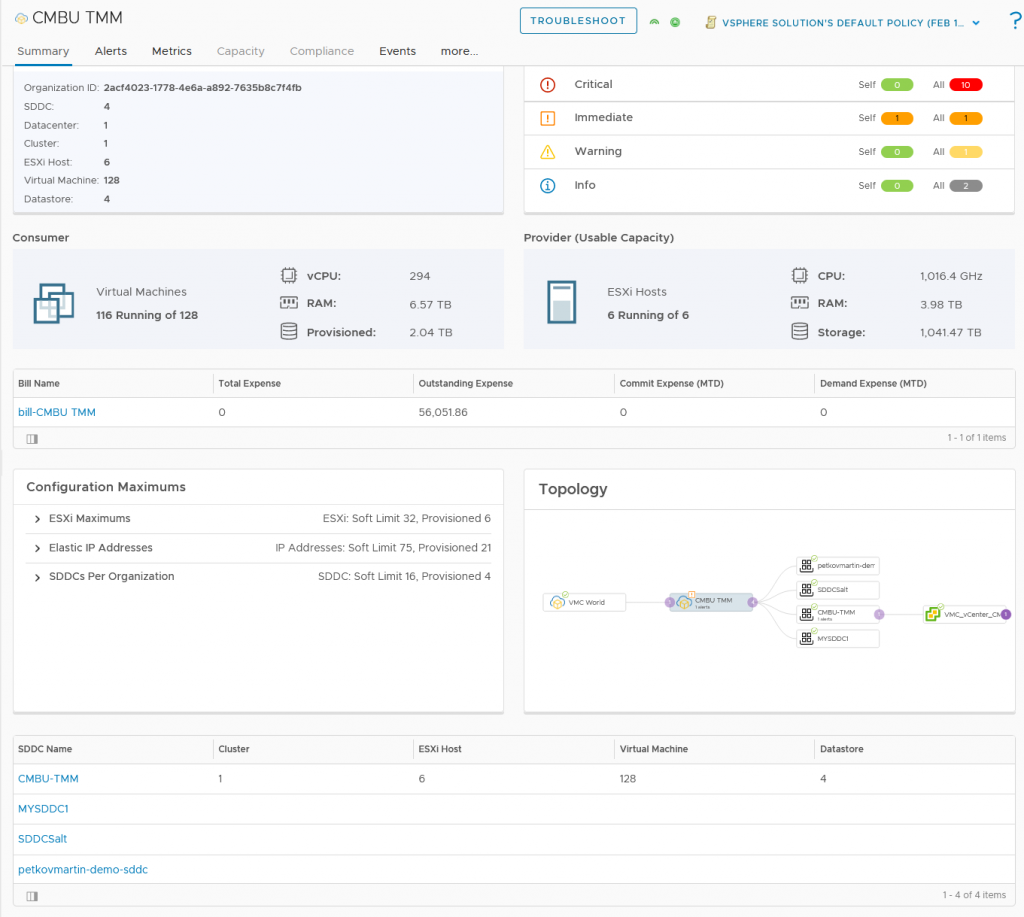Screen dimensions: 1024x917
Task: Open the vSphere default policy dropdown
Action: (x=975, y=22)
